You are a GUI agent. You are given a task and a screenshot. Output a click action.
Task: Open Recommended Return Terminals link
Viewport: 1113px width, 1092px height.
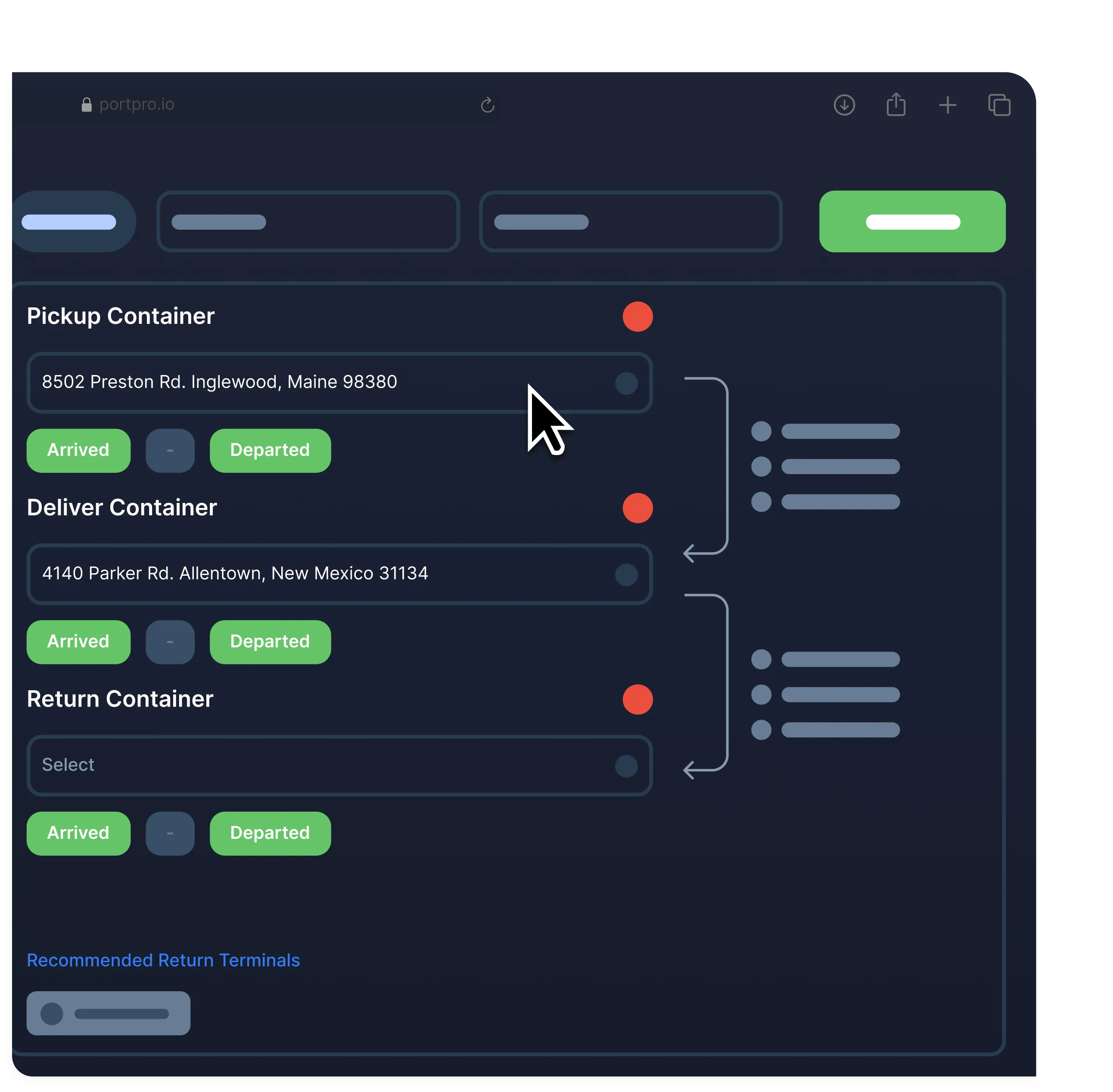[x=163, y=960]
